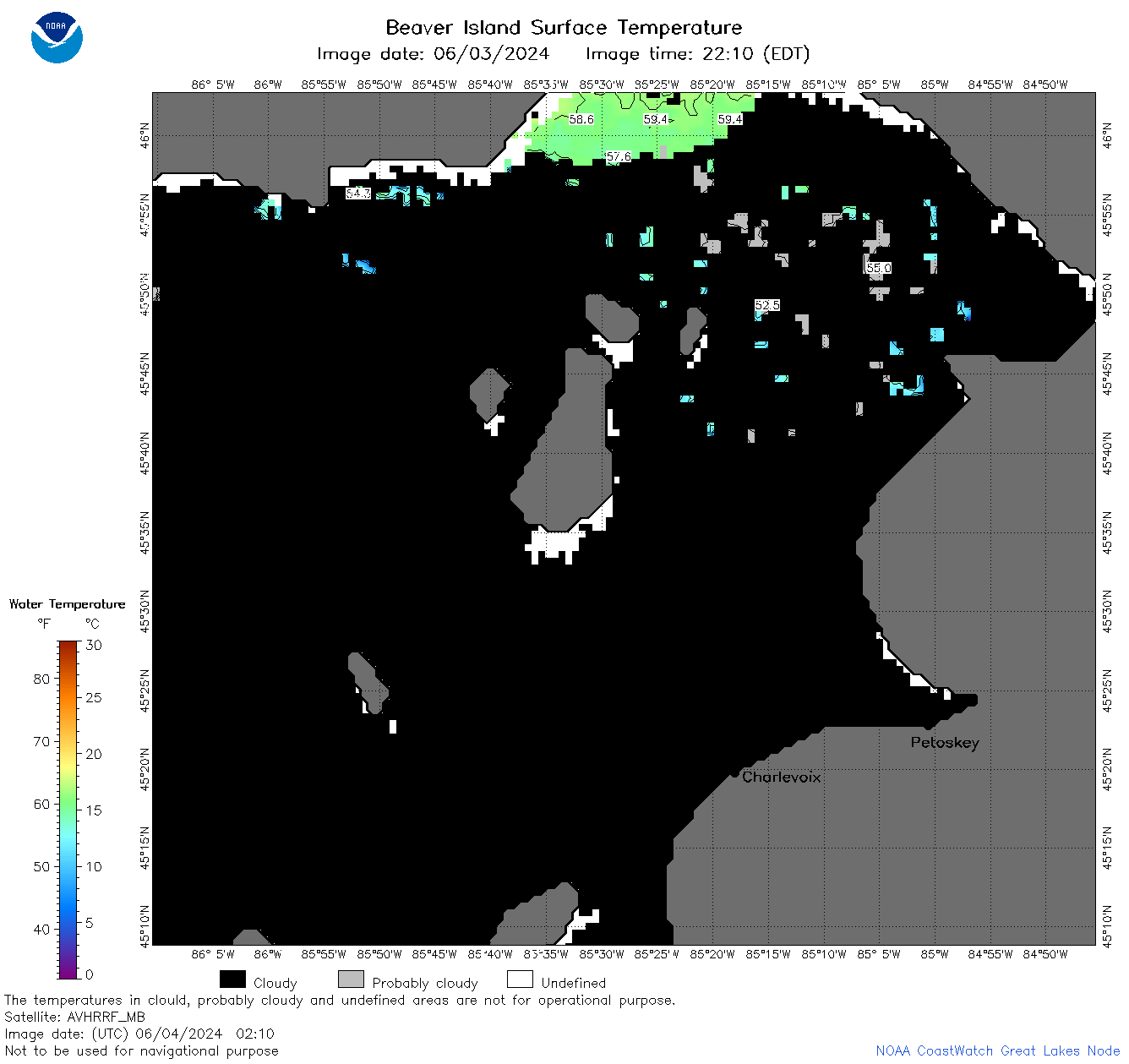The height and width of the screenshot is (1064, 1129).
Task: Click 'Satellite: AVHRRF_MB' text
Action: click(74, 1017)
